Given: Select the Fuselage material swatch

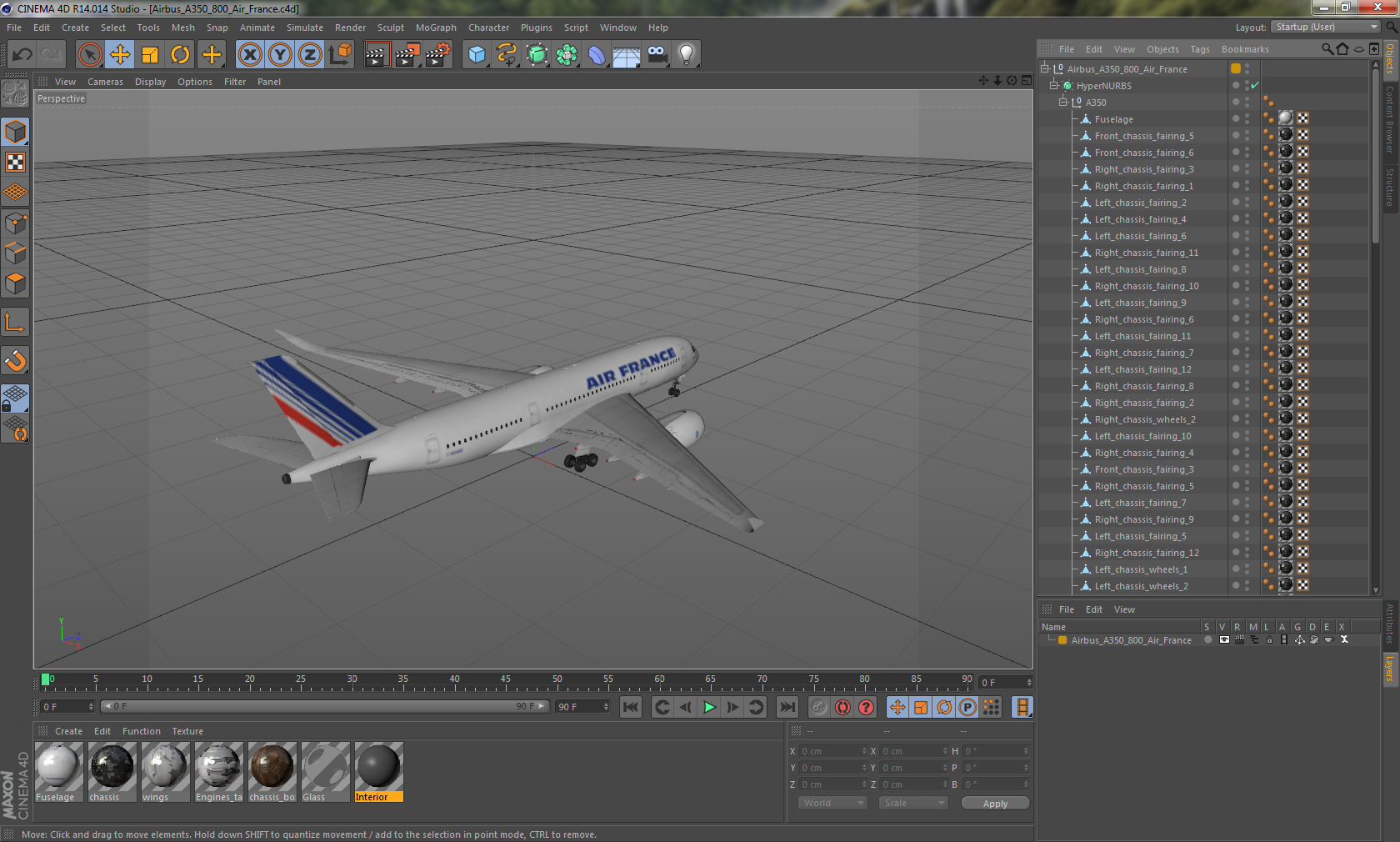Looking at the screenshot, I should (57, 772).
